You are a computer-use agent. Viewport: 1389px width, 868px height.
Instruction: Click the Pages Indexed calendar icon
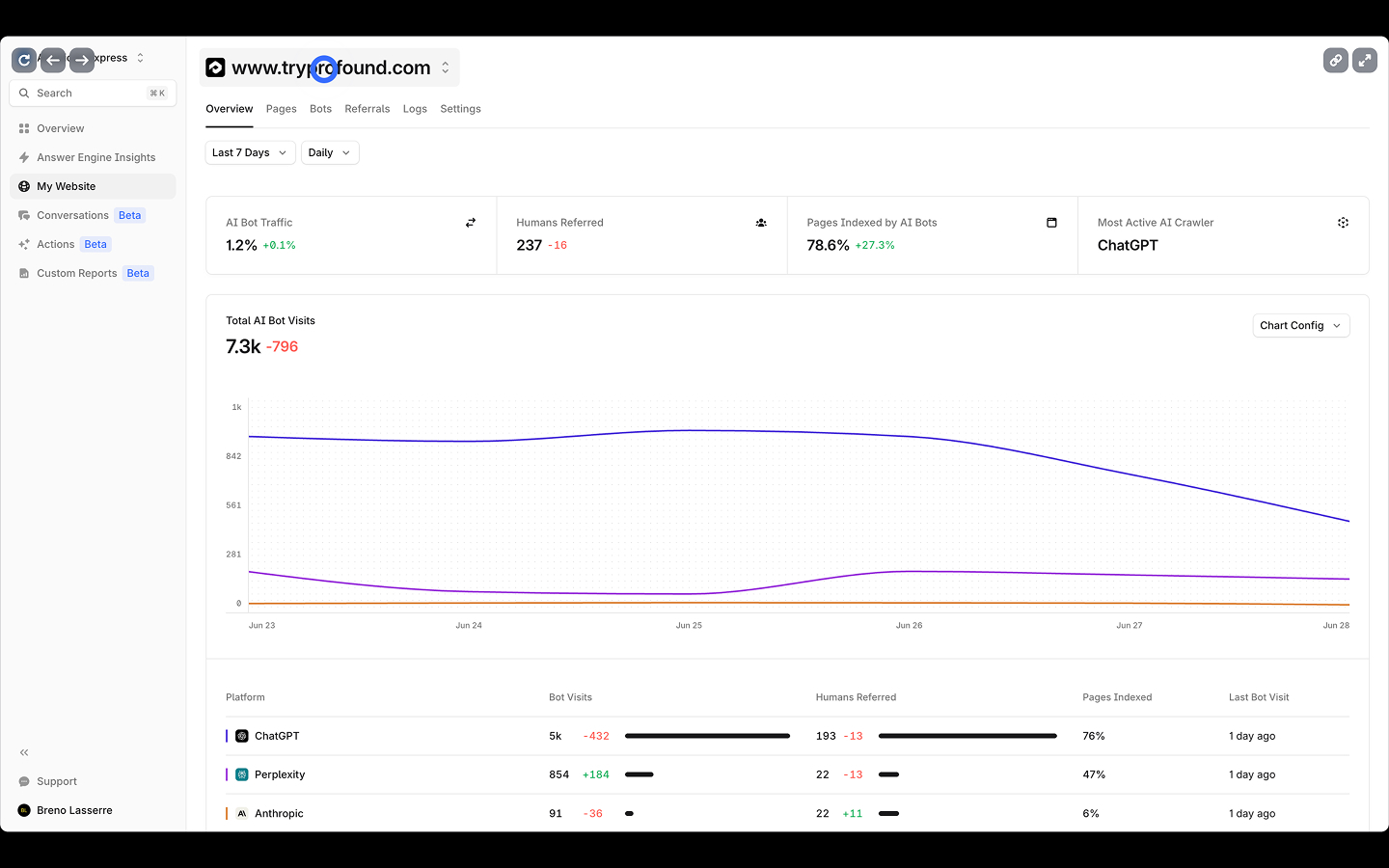[1051, 223]
